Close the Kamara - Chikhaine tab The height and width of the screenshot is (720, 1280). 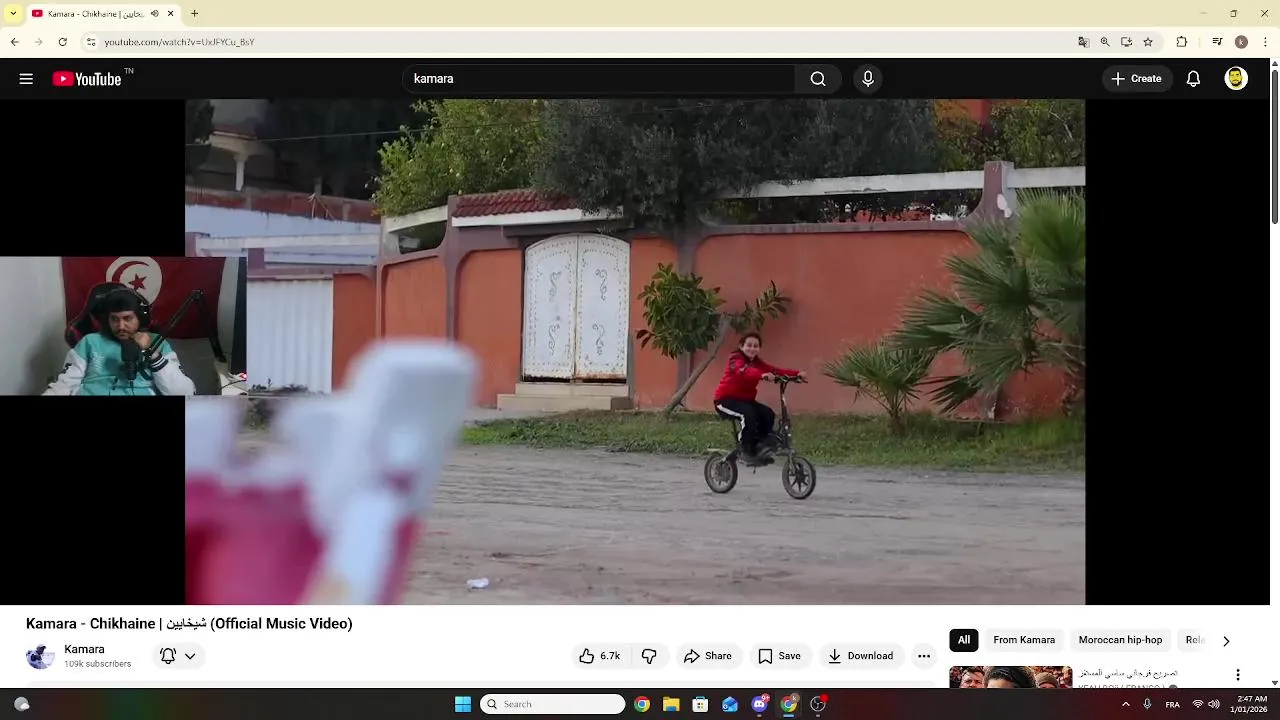point(171,14)
